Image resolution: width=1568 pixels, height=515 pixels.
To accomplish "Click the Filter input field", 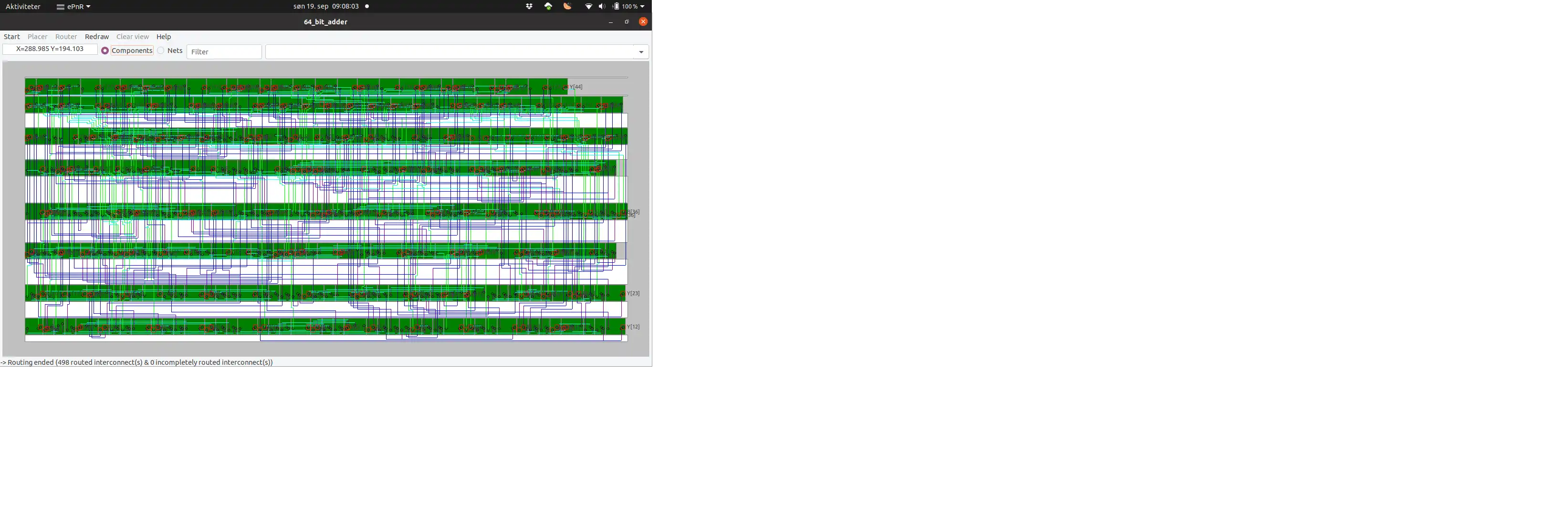I will [x=224, y=51].
